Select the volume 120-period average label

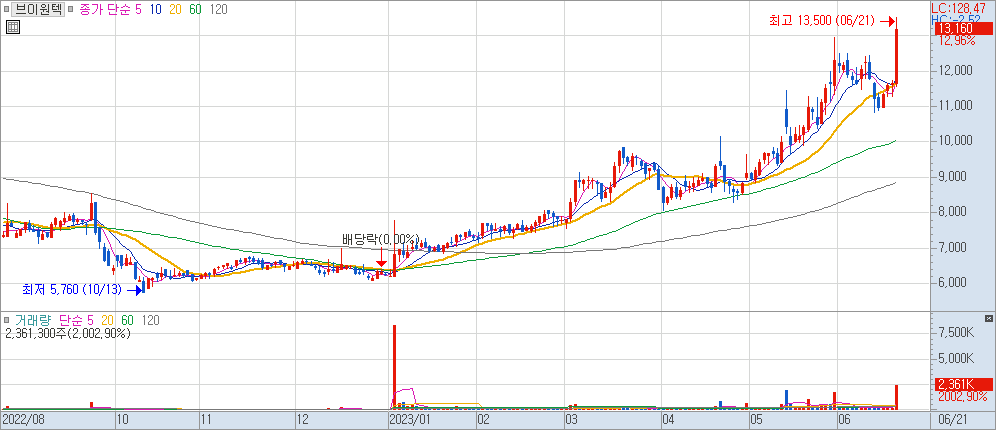(150, 321)
